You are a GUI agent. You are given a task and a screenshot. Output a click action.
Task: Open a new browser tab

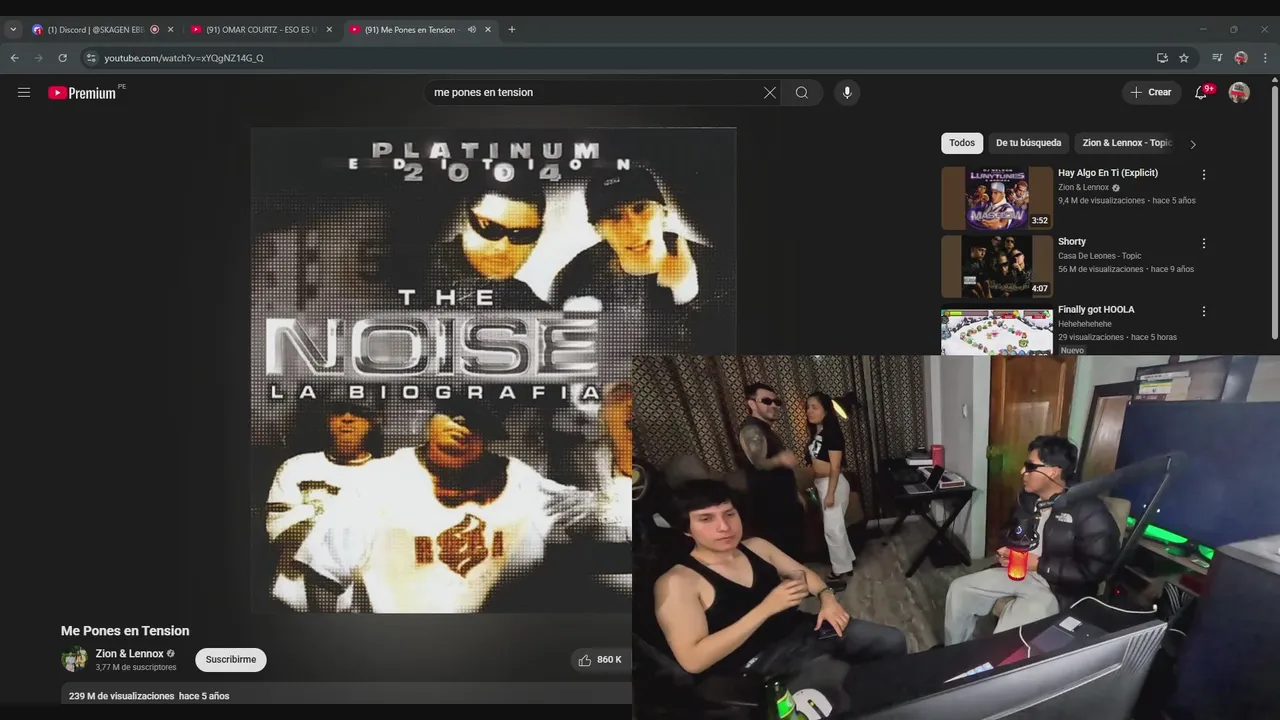[512, 30]
